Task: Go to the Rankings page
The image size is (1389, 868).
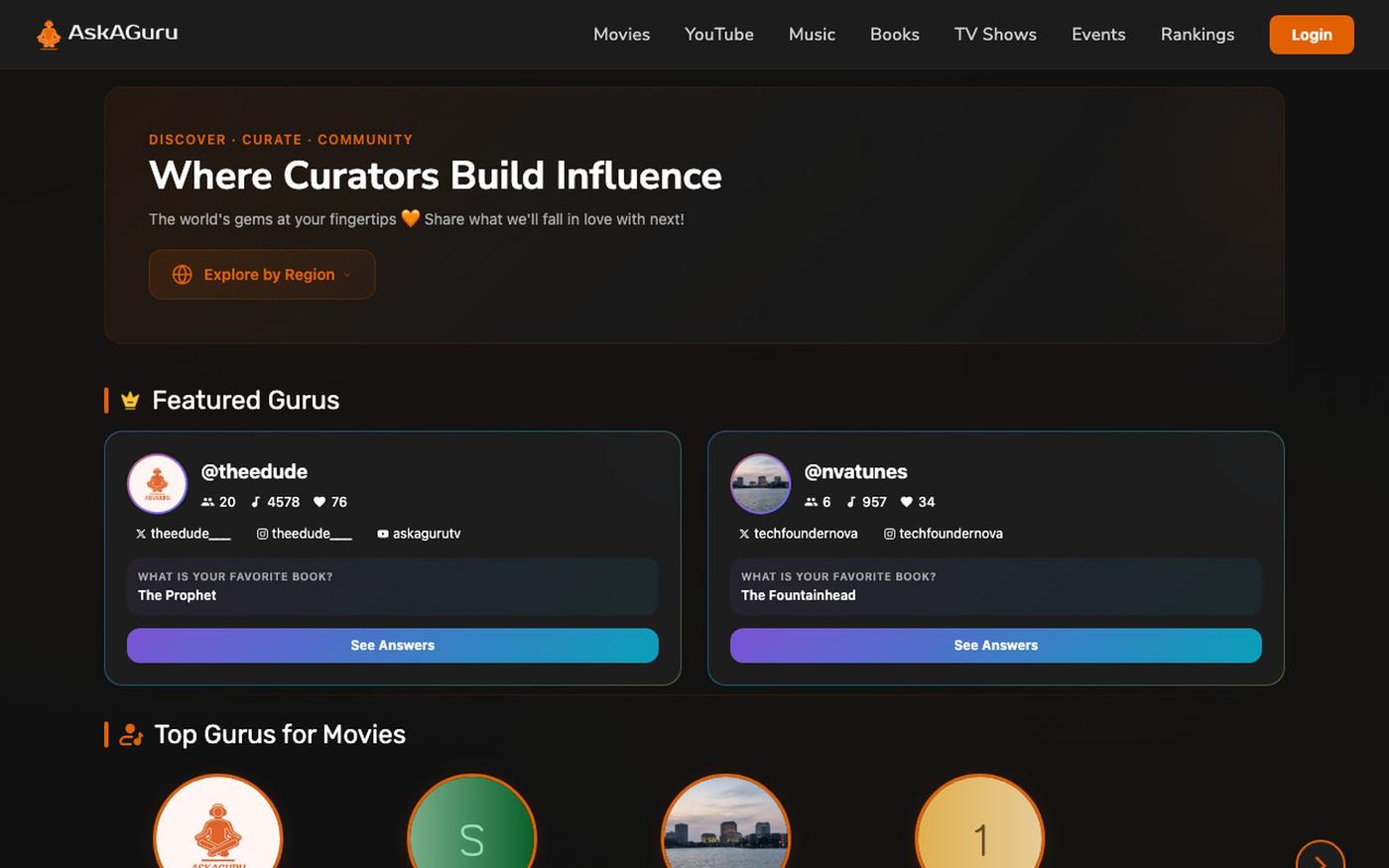Action: coord(1198,35)
